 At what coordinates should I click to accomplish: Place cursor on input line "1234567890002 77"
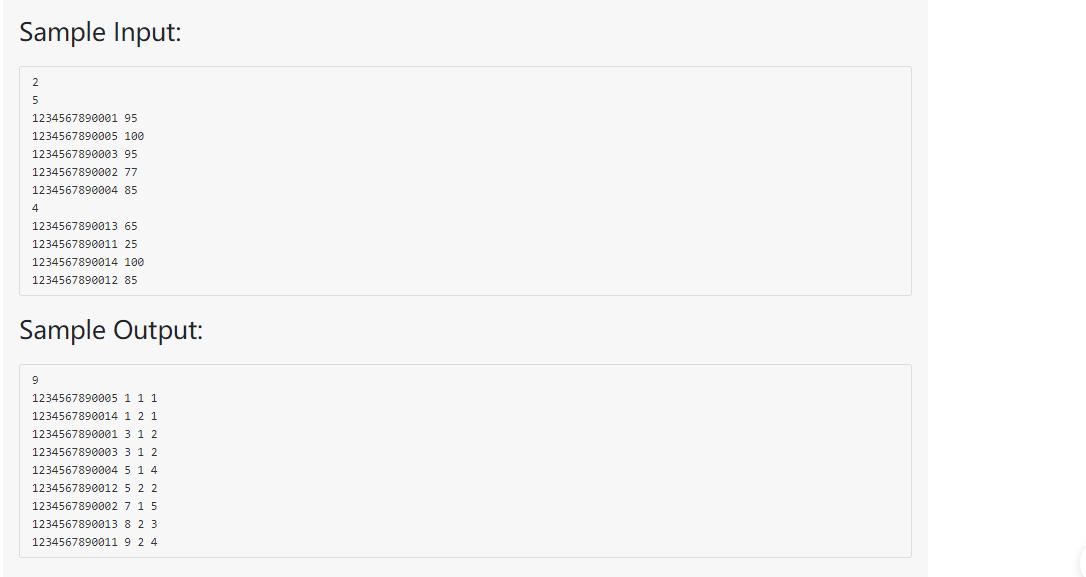(x=85, y=172)
